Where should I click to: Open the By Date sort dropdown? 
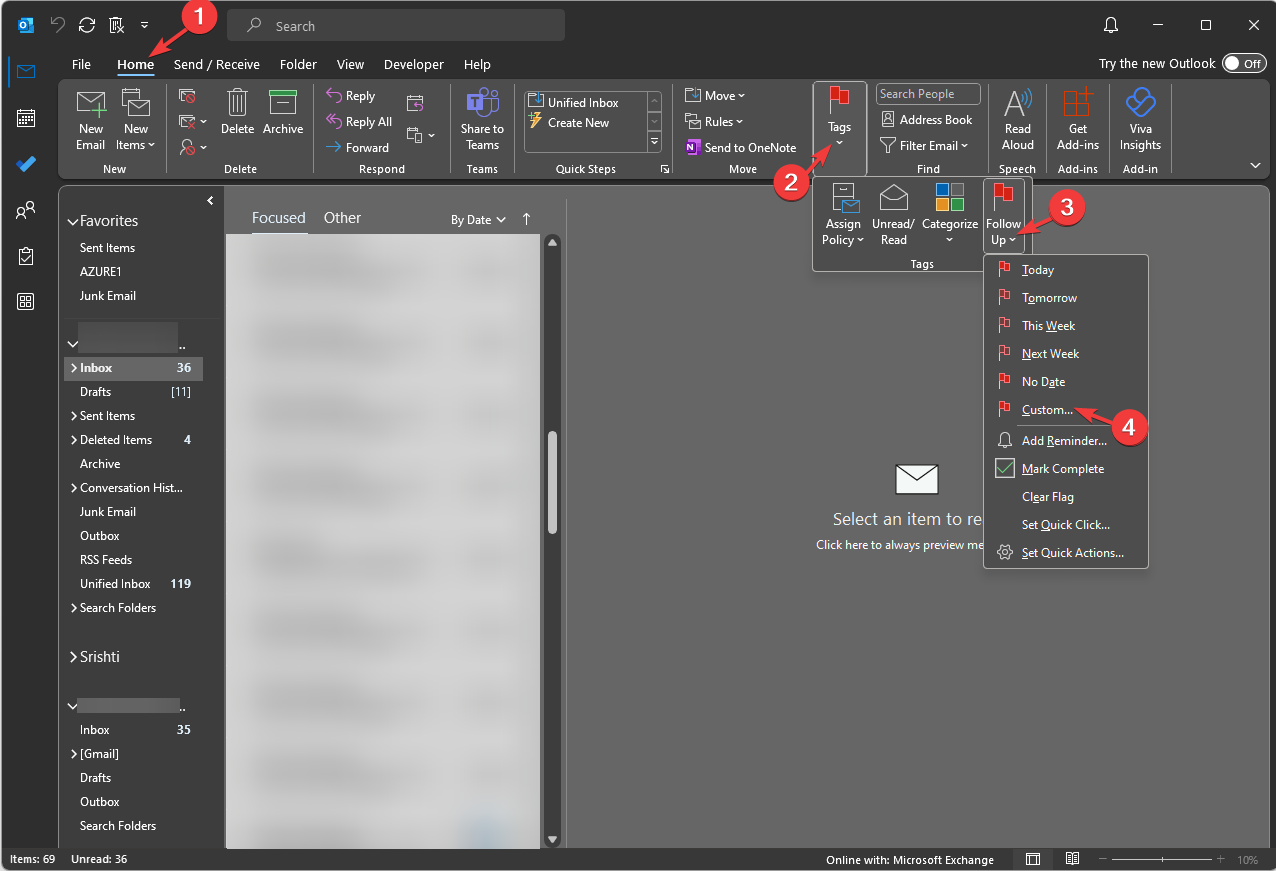[478, 220]
